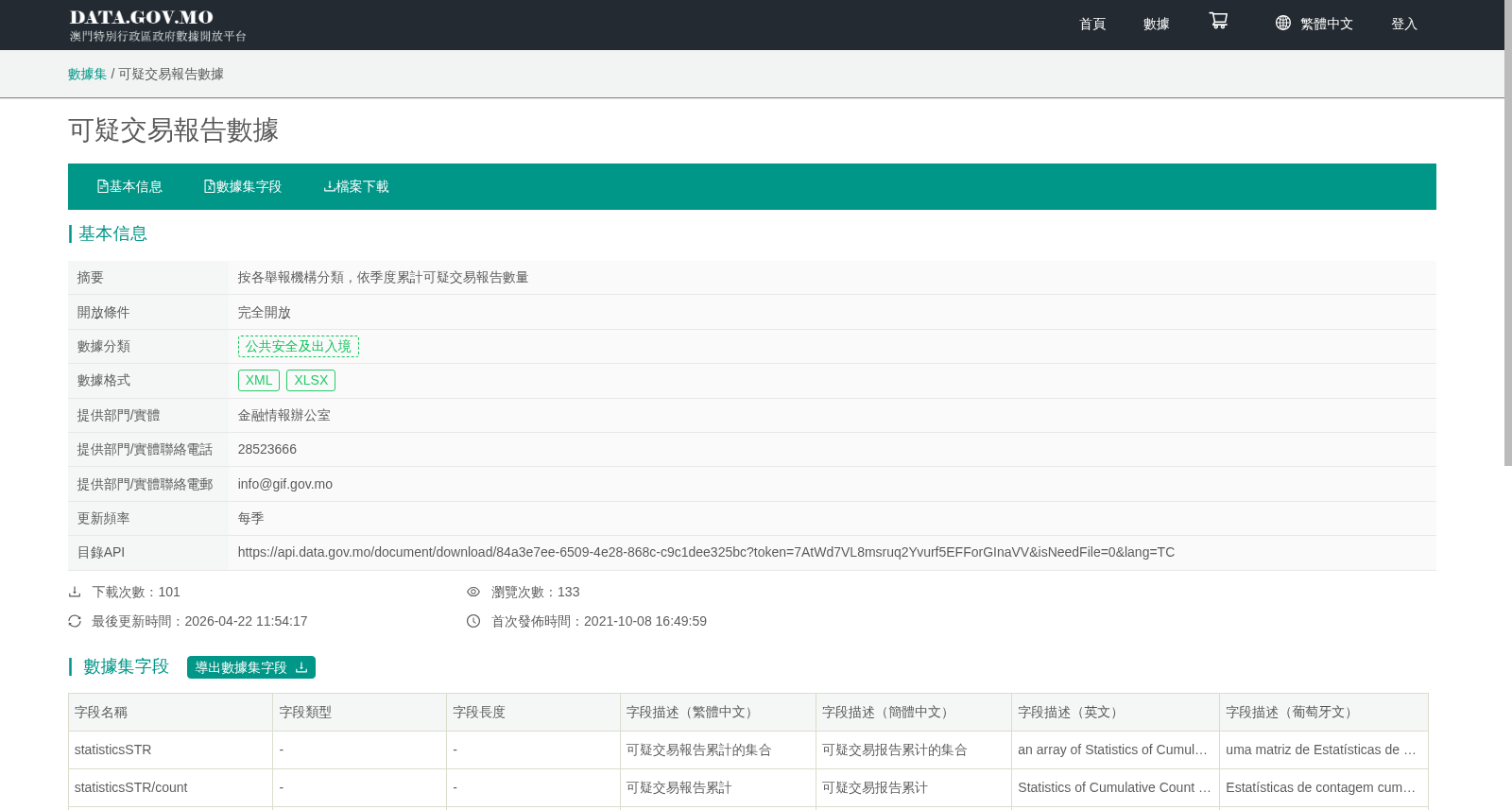This screenshot has width=1512, height=810.
Task: Click the 可疑交易报告累计 simplified description cell
Action: coord(914,787)
